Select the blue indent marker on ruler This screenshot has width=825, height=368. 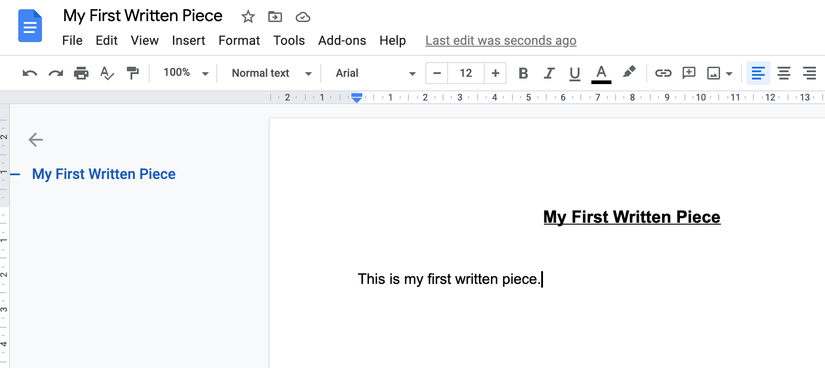357,97
